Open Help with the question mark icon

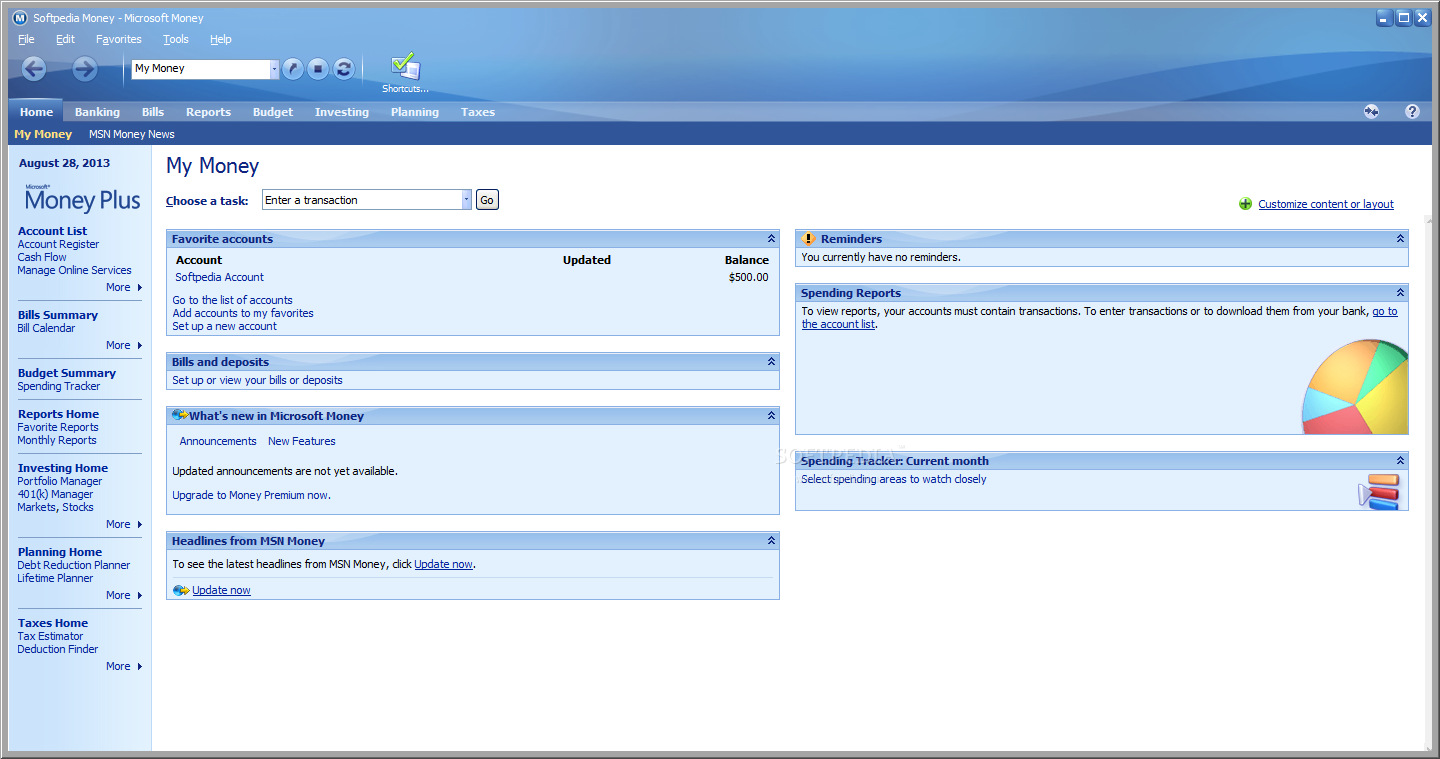[1412, 111]
